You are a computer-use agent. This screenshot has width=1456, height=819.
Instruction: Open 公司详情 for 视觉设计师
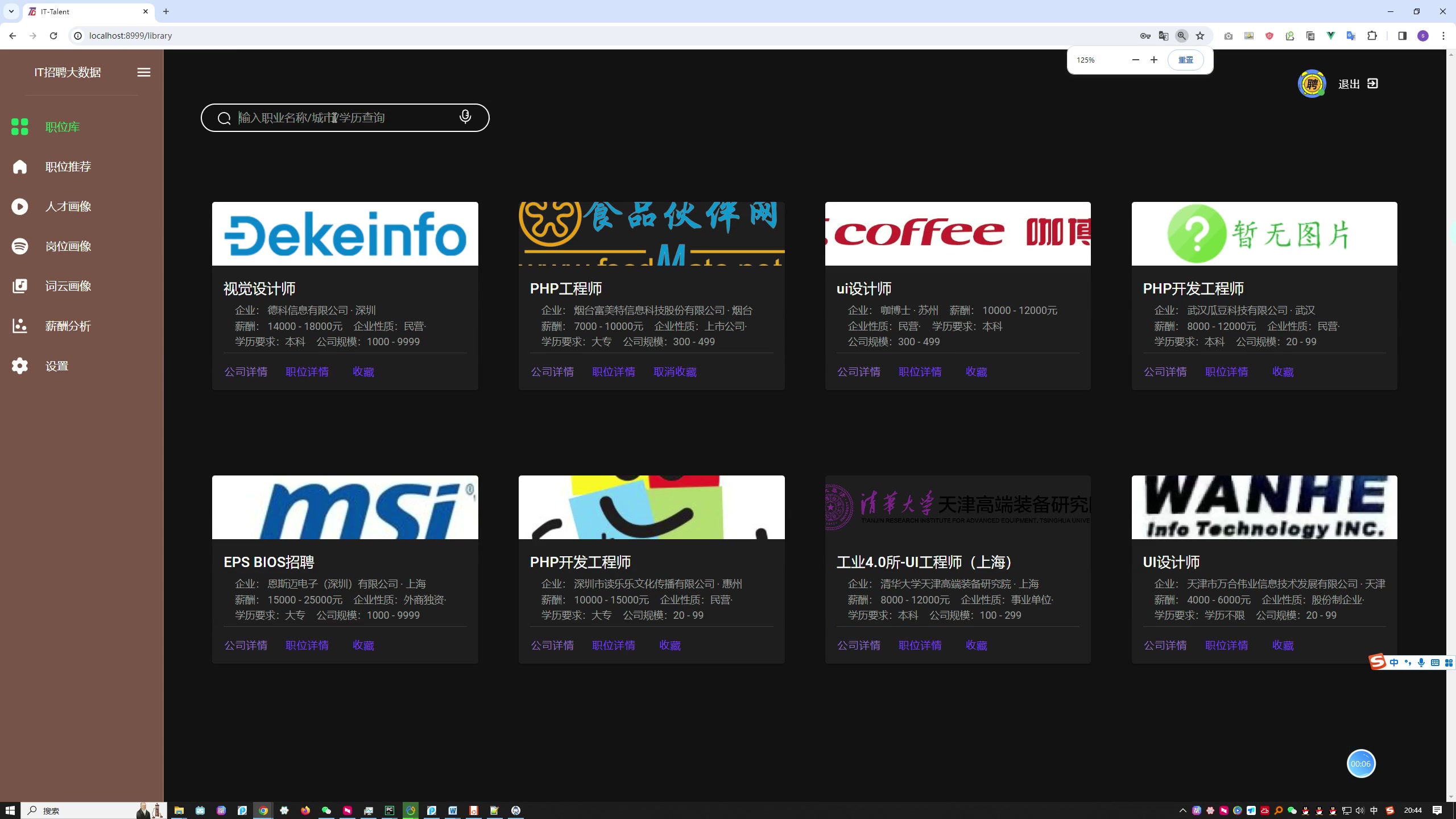pyautogui.click(x=246, y=371)
